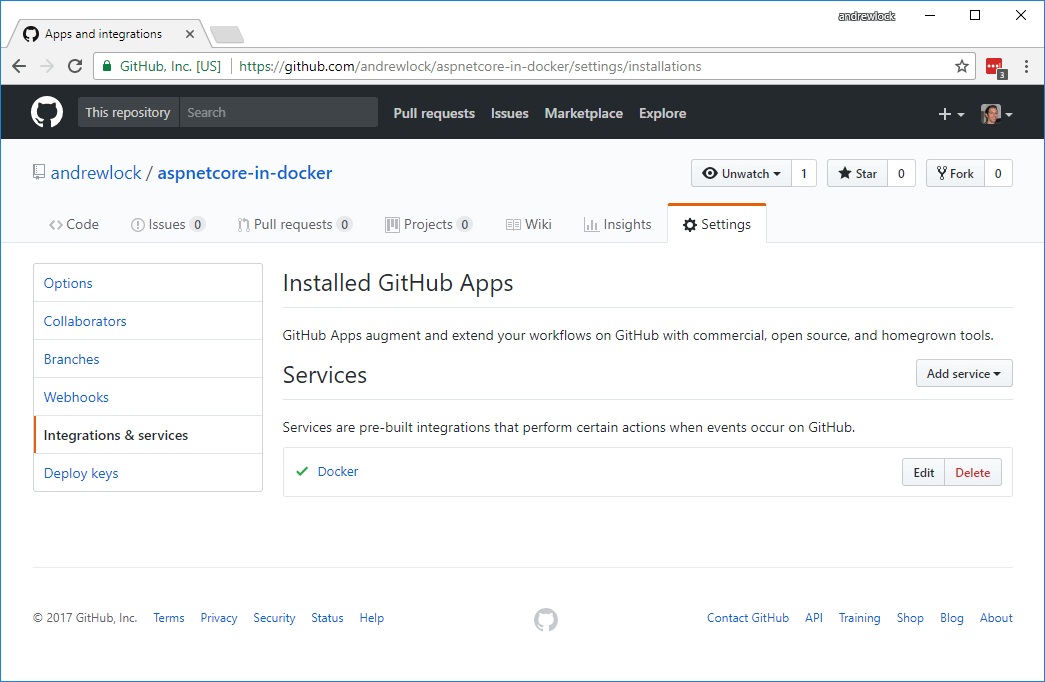Select Branches in settings sidebar

point(148,359)
